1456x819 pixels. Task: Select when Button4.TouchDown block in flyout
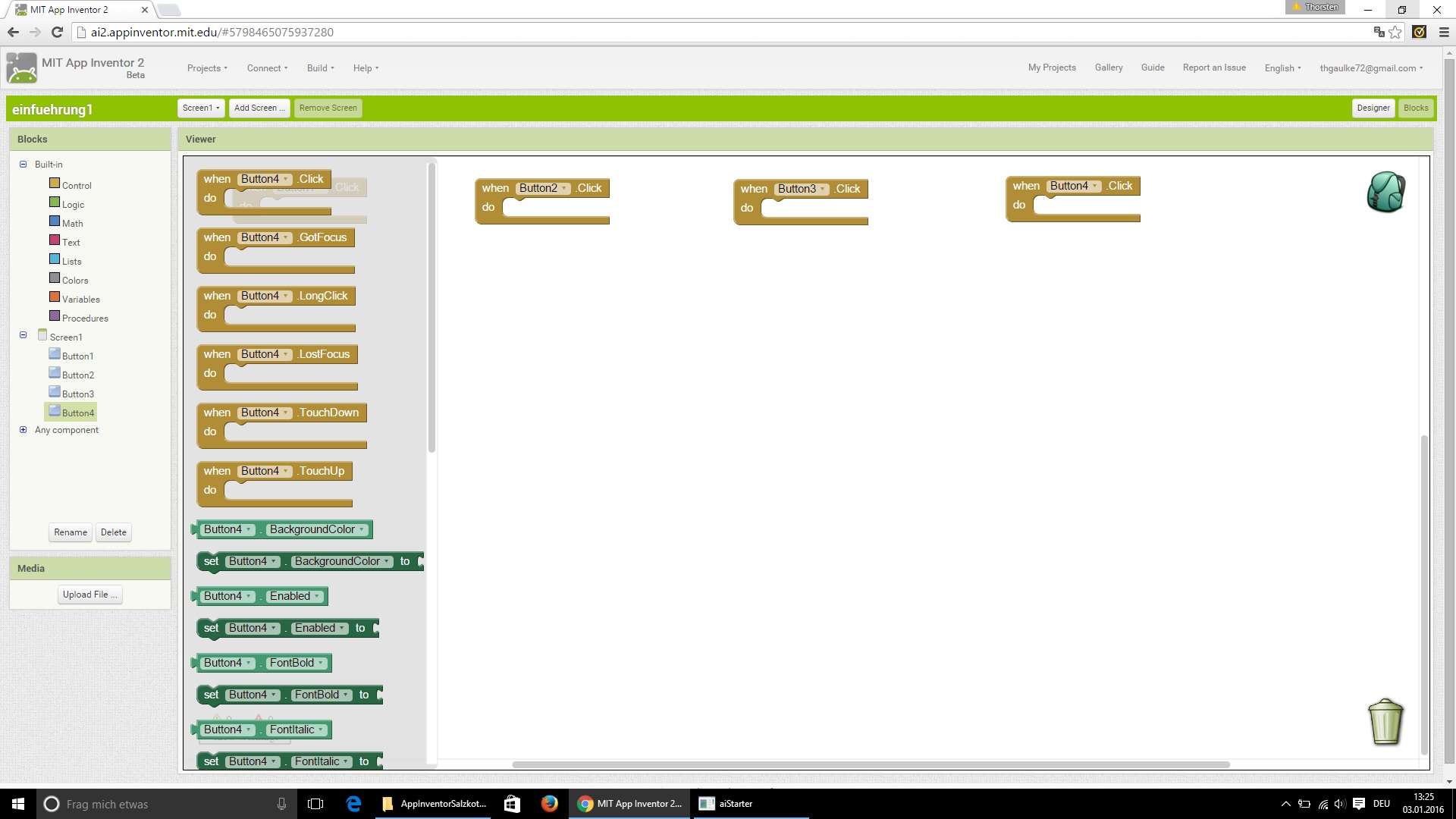click(282, 426)
